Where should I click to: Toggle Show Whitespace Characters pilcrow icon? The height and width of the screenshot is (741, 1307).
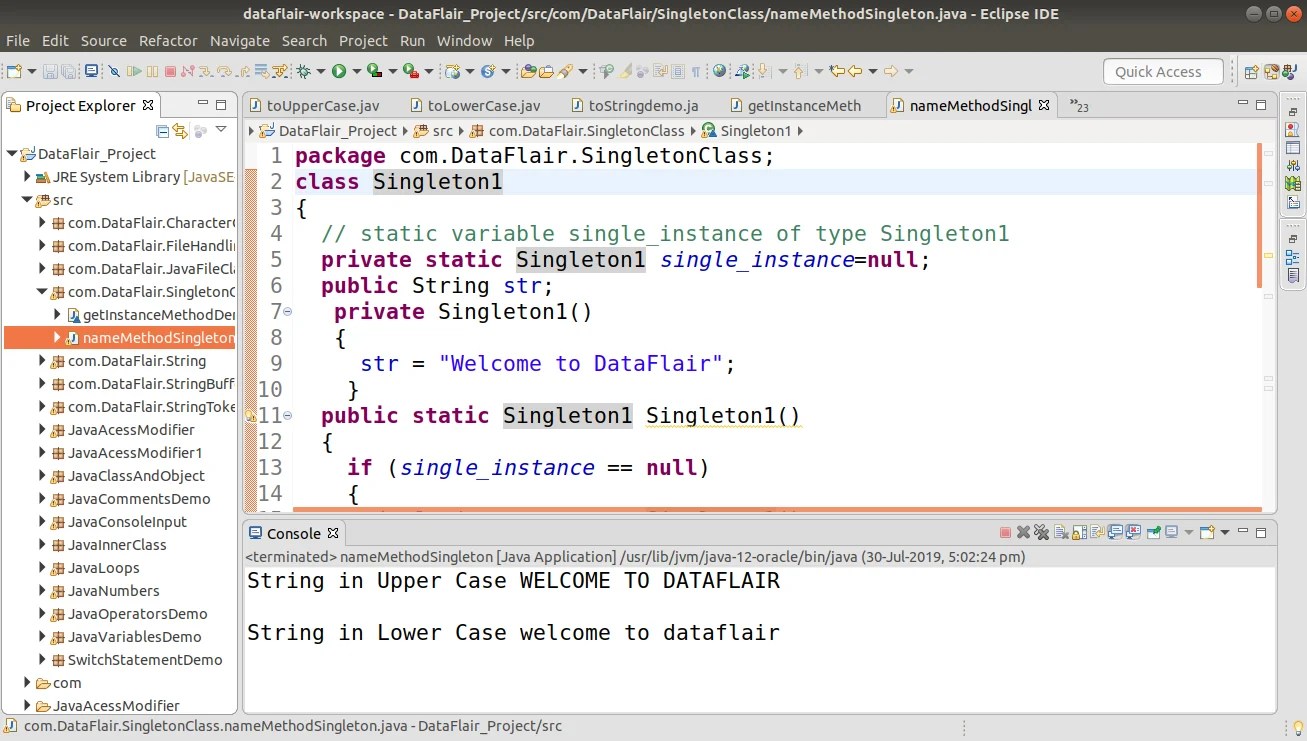[696, 72]
